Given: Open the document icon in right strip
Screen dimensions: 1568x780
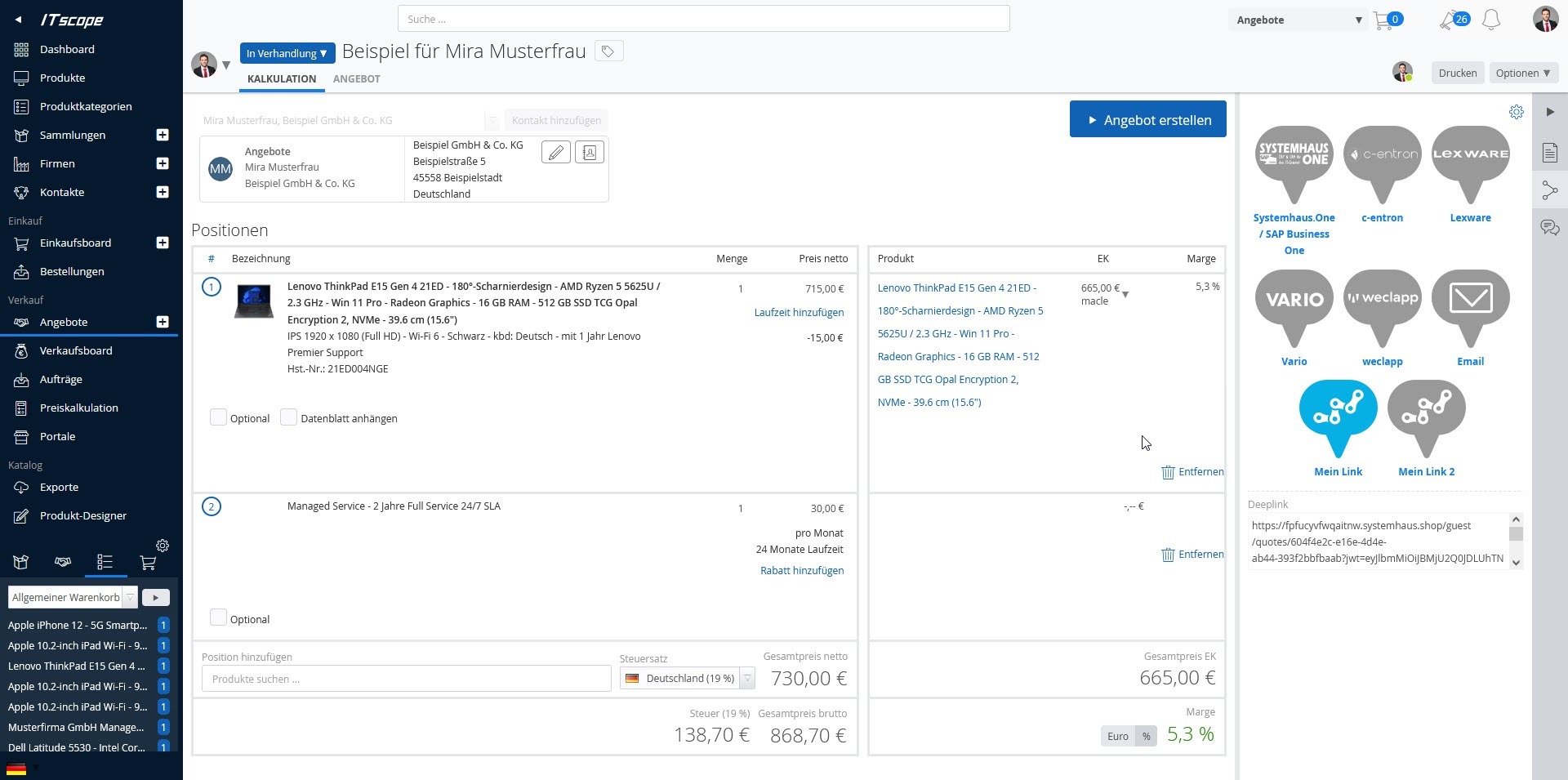Looking at the screenshot, I should click(x=1550, y=153).
